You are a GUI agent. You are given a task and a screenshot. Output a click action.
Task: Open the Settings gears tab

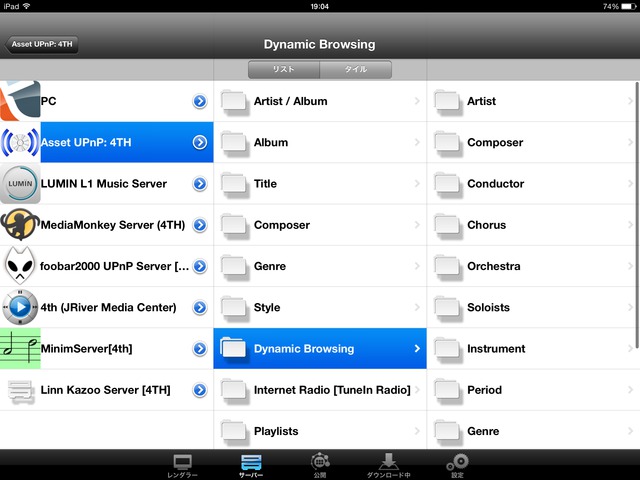[x=458, y=465]
